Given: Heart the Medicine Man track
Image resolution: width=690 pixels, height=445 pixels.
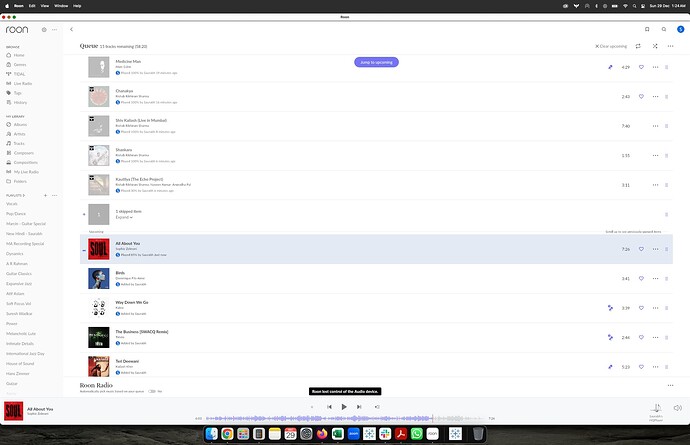Looking at the screenshot, I should click(x=641, y=67).
